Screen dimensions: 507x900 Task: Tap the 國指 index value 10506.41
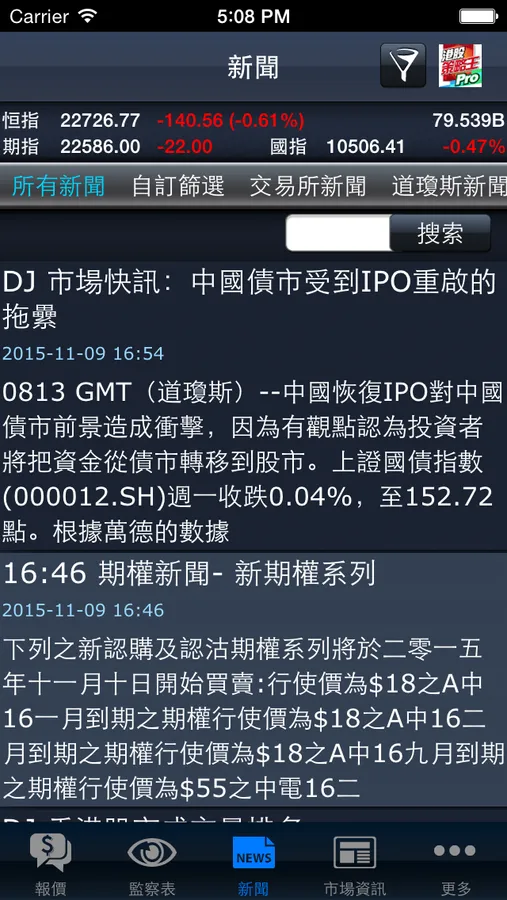click(366, 147)
